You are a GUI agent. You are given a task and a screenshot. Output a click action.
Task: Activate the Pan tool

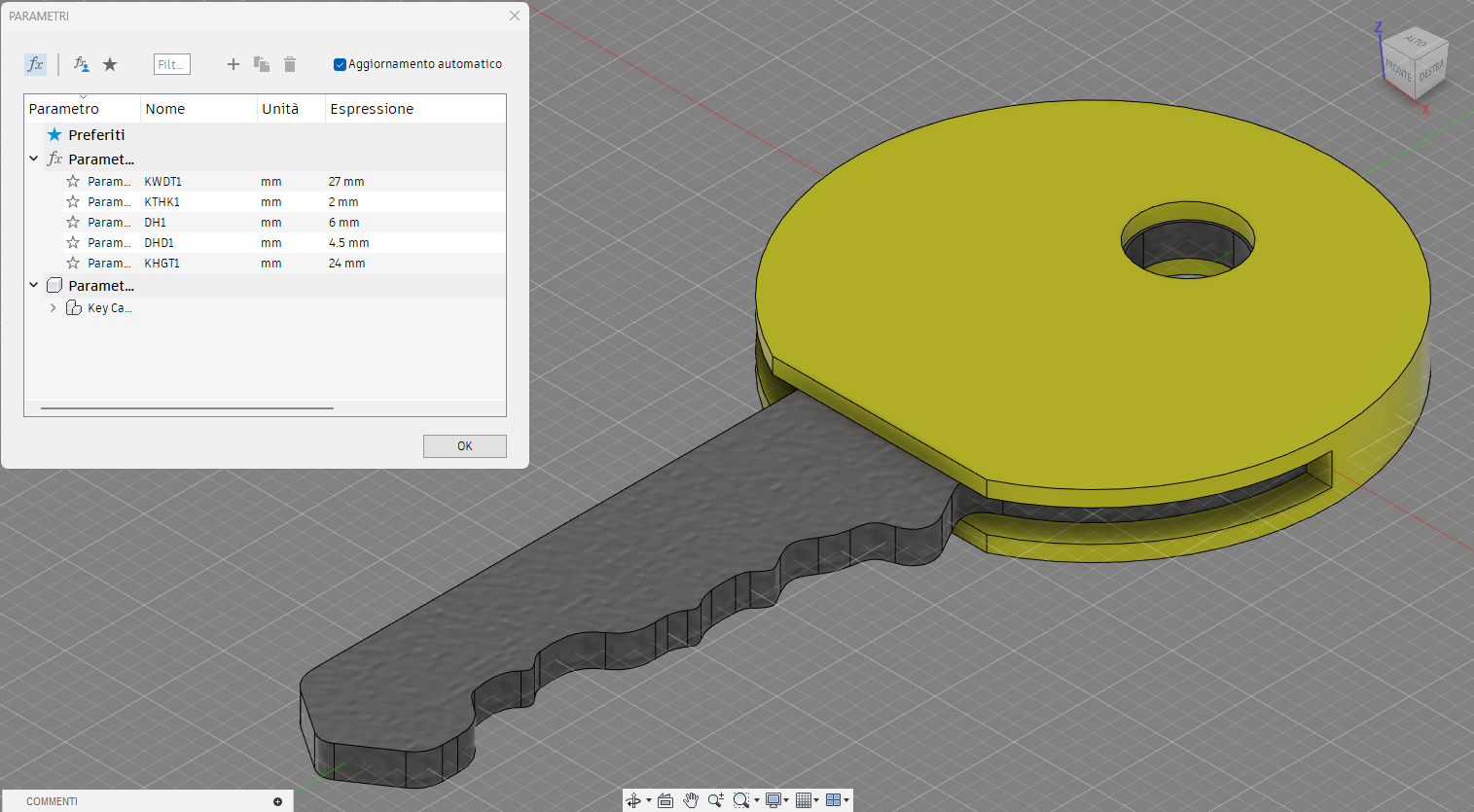click(x=691, y=799)
